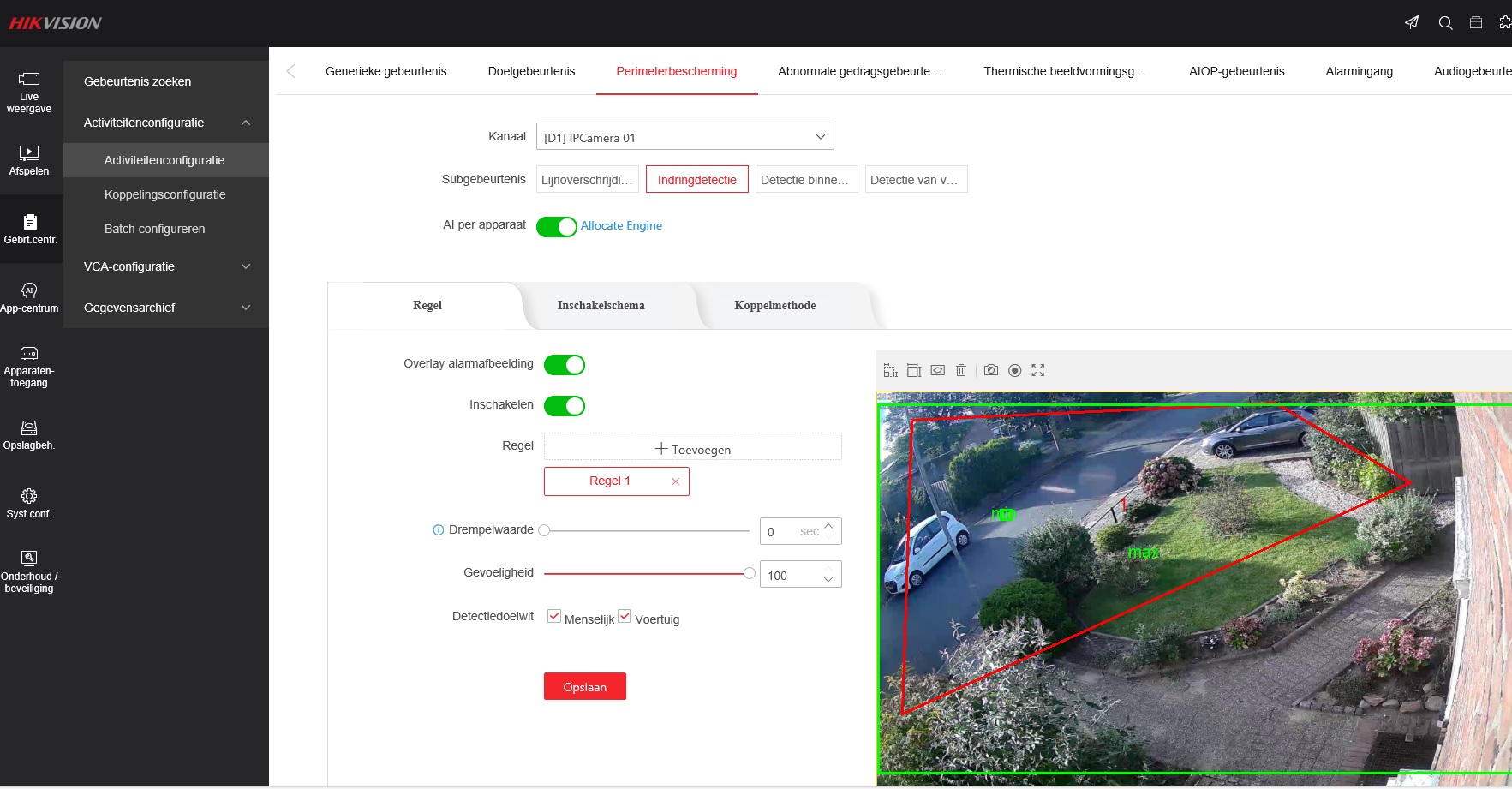Click the camera snapshot icon above the preview
This screenshot has height=789, width=1512.
point(991,370)
